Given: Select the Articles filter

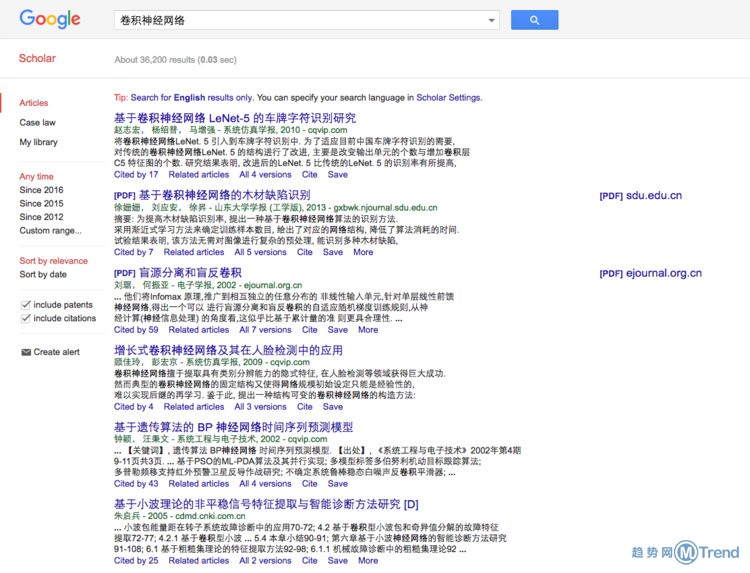Looking at the screenshot, I should point(33,103).
